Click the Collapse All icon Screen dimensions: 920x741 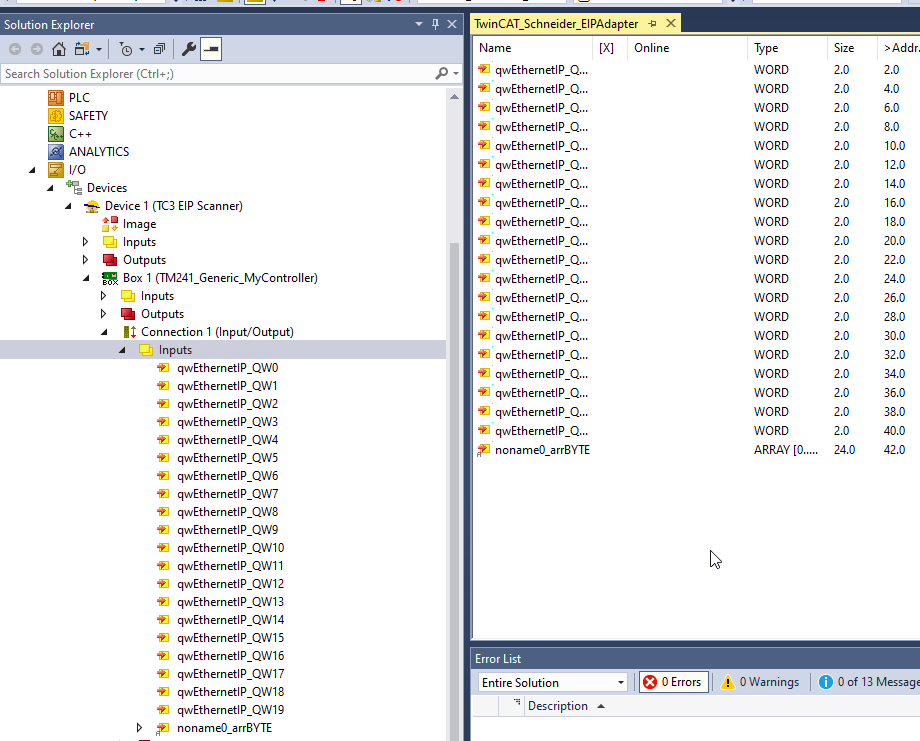click(x=159, y=49)
